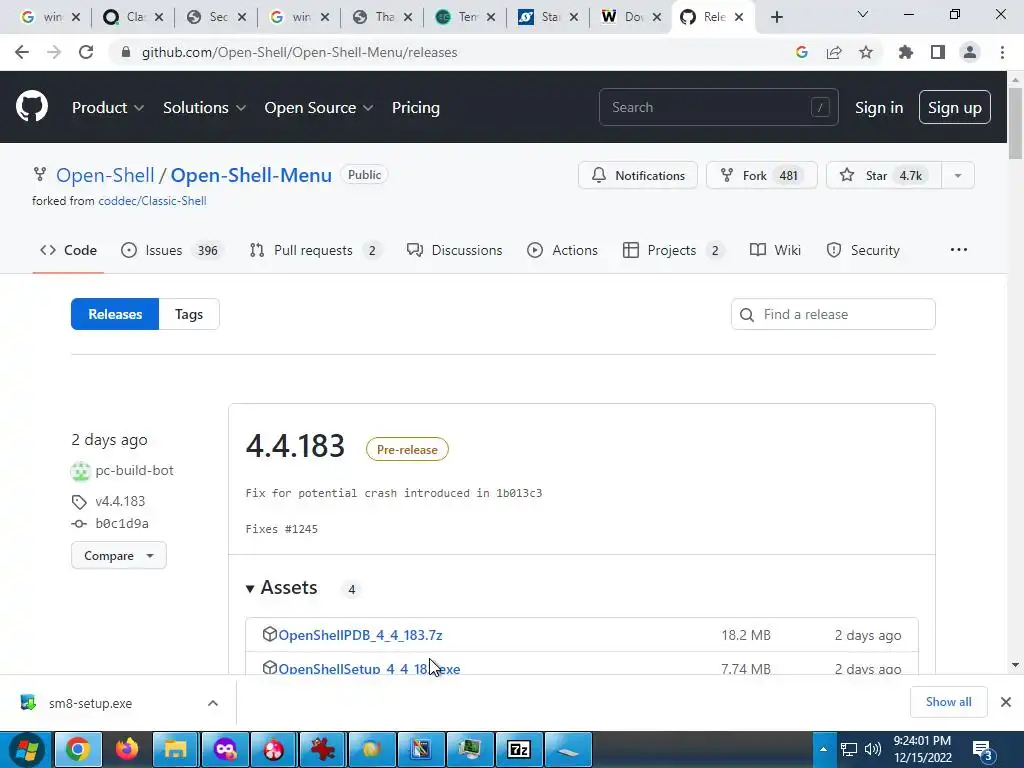Open the Projects tab
This screenshot has height=768, width=1024.
pyautogui.click(x=673, y=250)
